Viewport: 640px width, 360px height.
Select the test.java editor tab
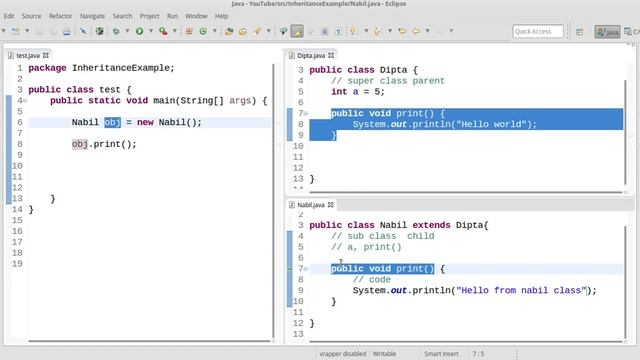pos(28,56)
